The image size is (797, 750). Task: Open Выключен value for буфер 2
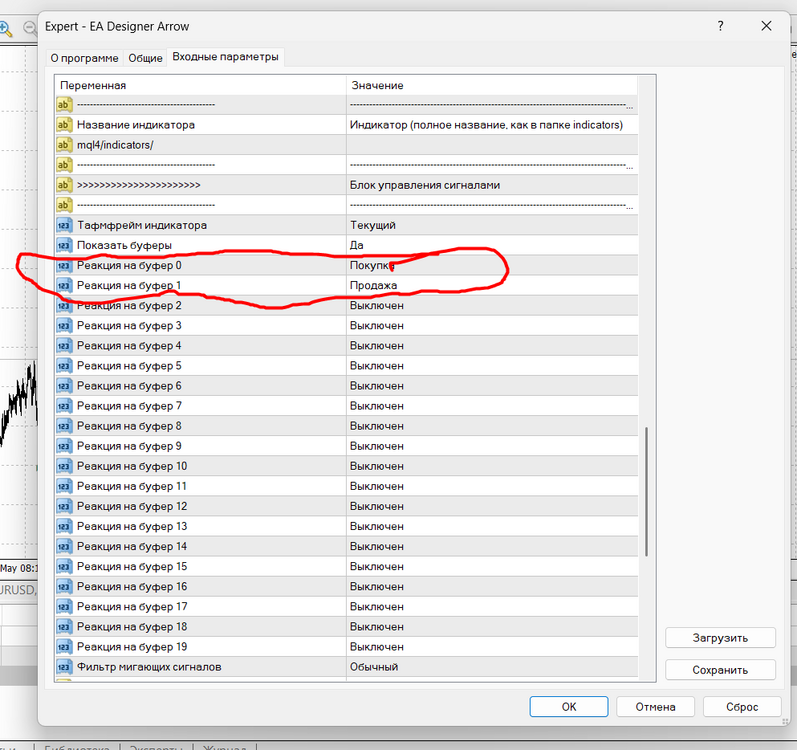click(x=492, y=305)
